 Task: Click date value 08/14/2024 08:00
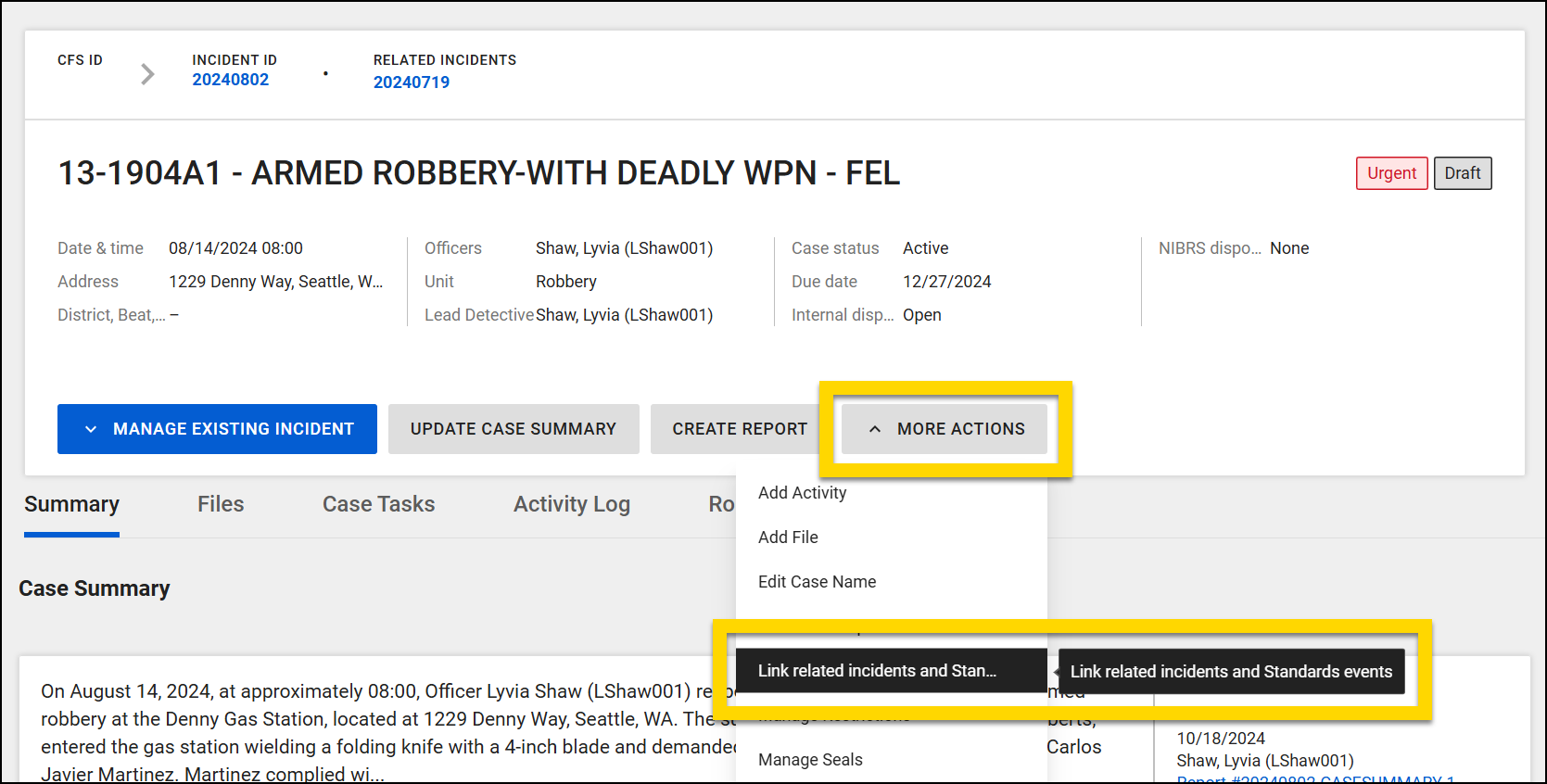point(235,248)
